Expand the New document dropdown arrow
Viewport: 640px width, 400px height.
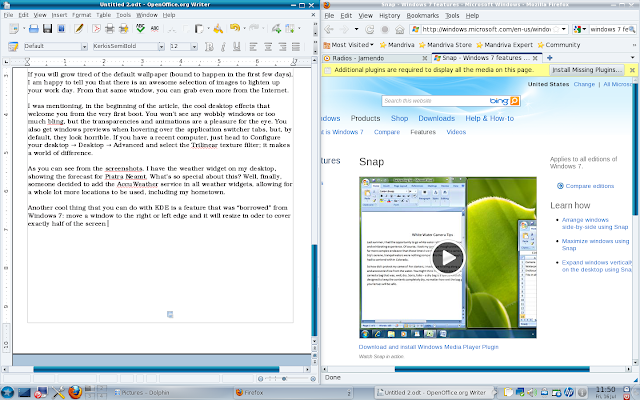coord(24,29)
